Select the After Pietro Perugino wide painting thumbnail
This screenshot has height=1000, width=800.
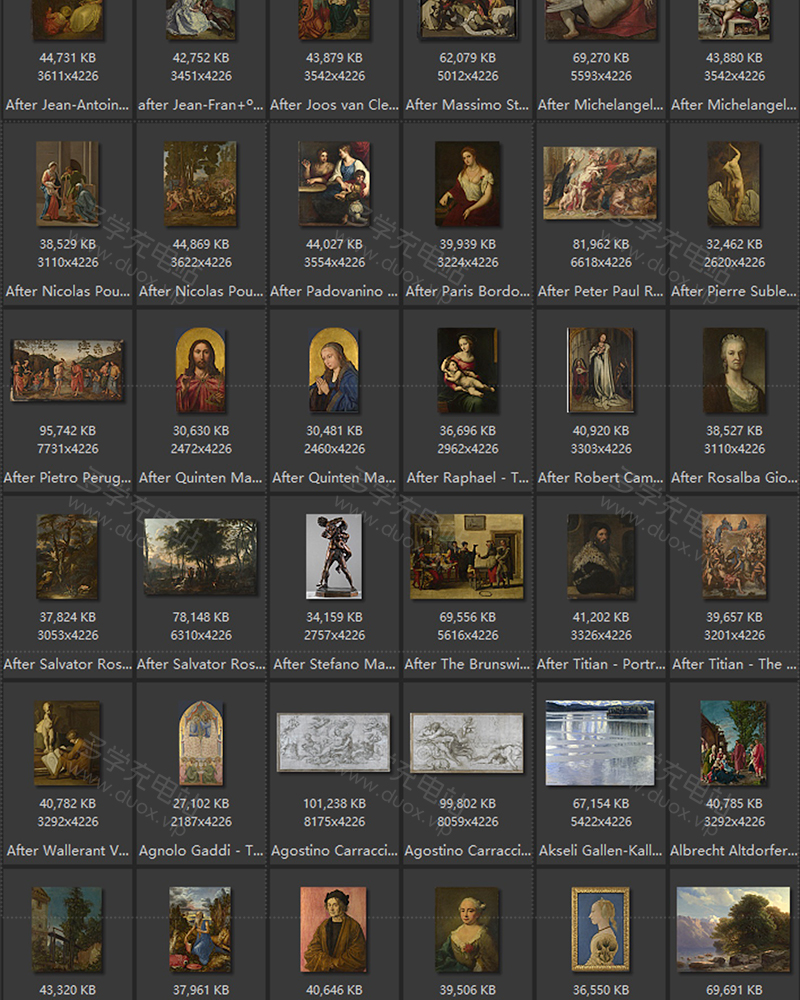click(x=67, y=370)
